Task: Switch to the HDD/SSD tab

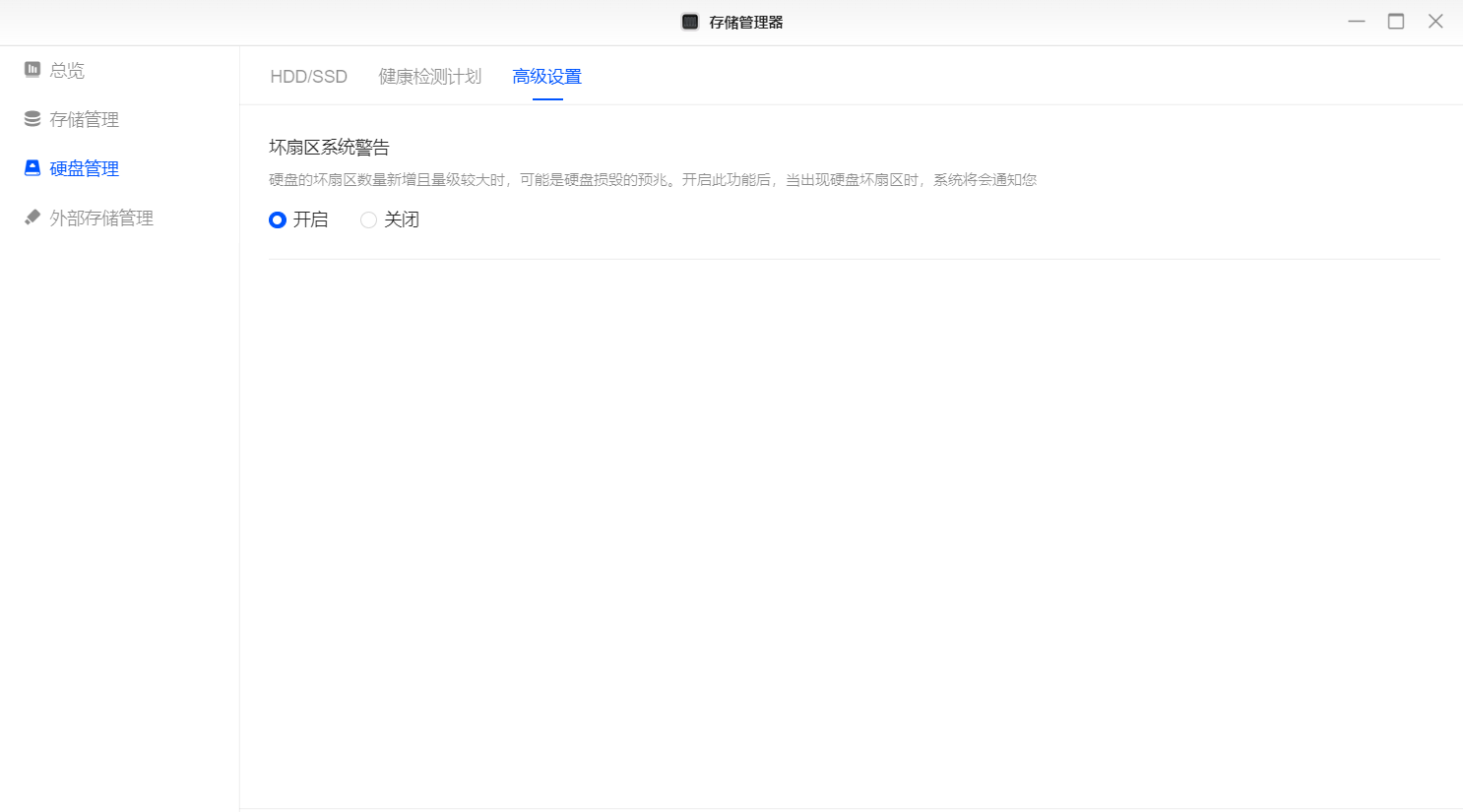Action: tap(309, 77)
